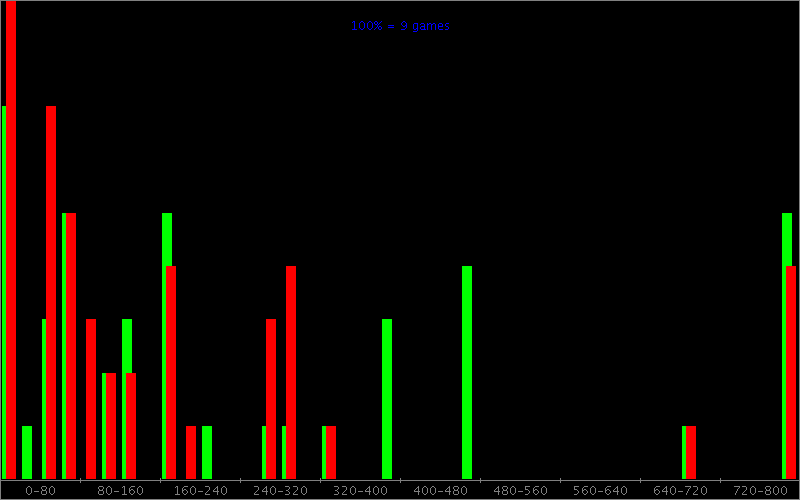Click the '160-240' range label

pyautogui.click(x=201, y=491)
